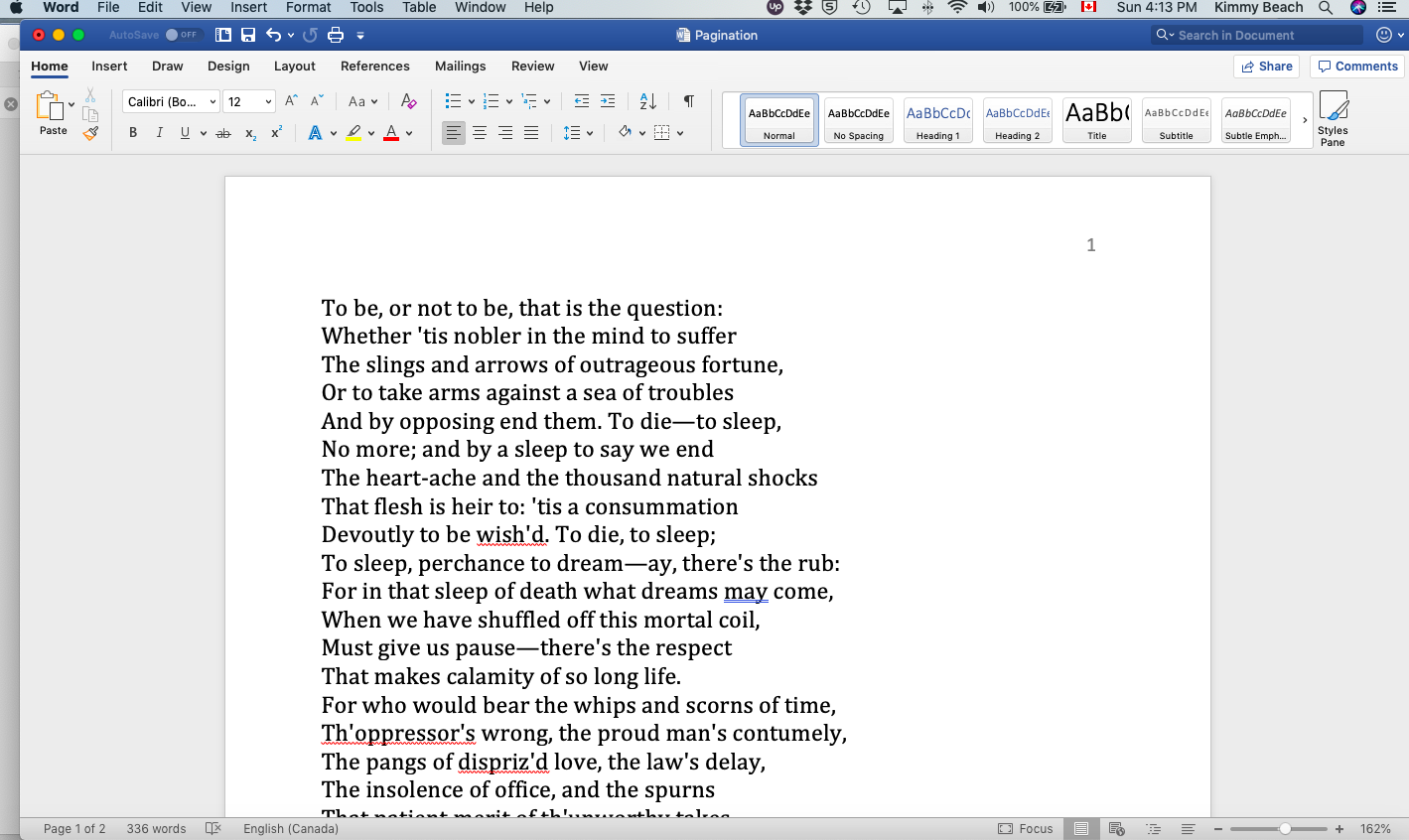Image resolution: width=1409 pixels, height=840 pixels.
Task: Click the Clear All Formatting icon
Action: click(x=408, y=101)
